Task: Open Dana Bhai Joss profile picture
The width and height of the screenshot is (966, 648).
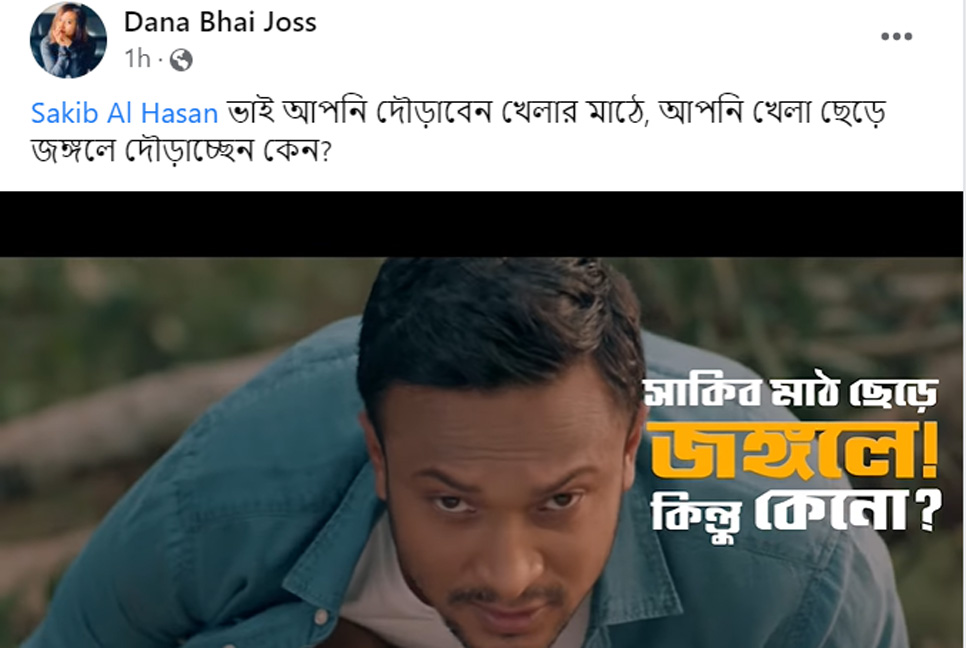Action: click(x=68, y=40)
